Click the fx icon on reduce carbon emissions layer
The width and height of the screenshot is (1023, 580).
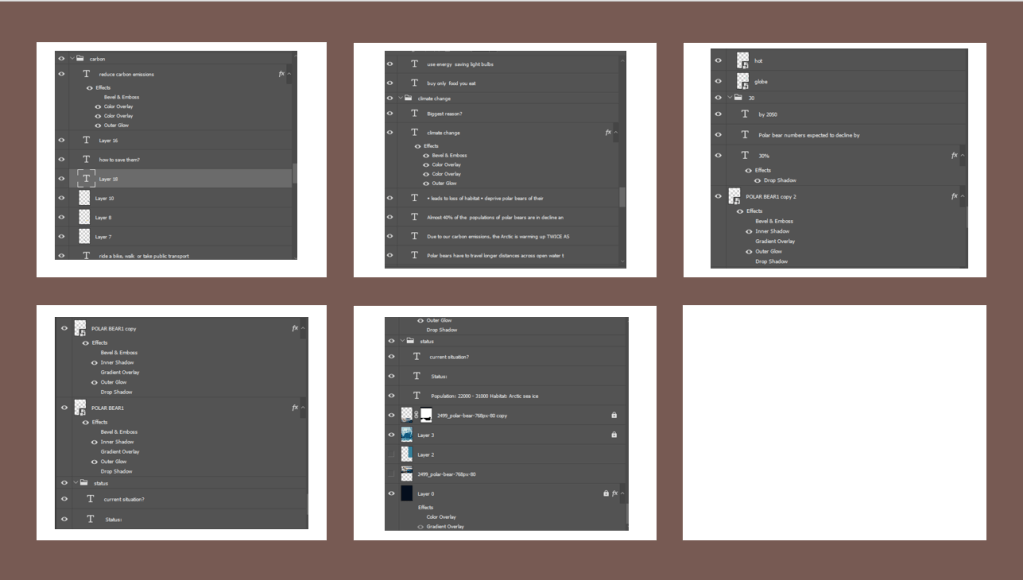coord(281,74)
